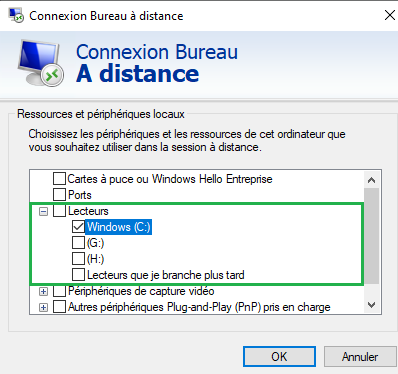The height and width of the screenshot is (374, 398).
Task: Click the Remote Desktop title bar icon
Action: (16, 15)
